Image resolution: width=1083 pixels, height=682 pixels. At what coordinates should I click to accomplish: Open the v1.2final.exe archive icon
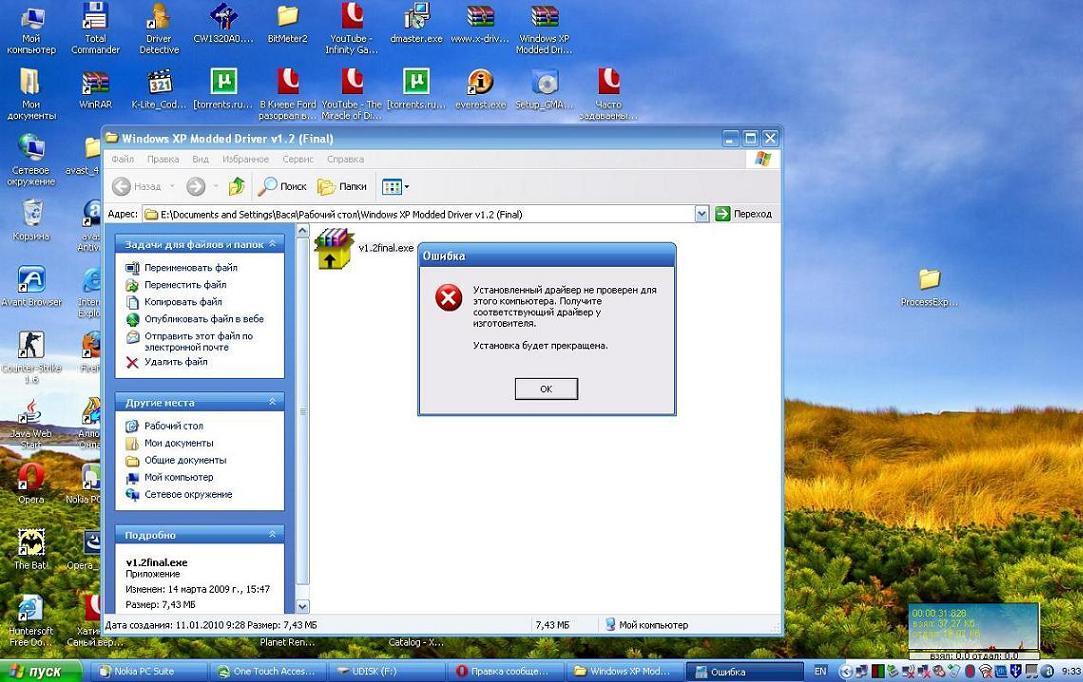point(334,250)
